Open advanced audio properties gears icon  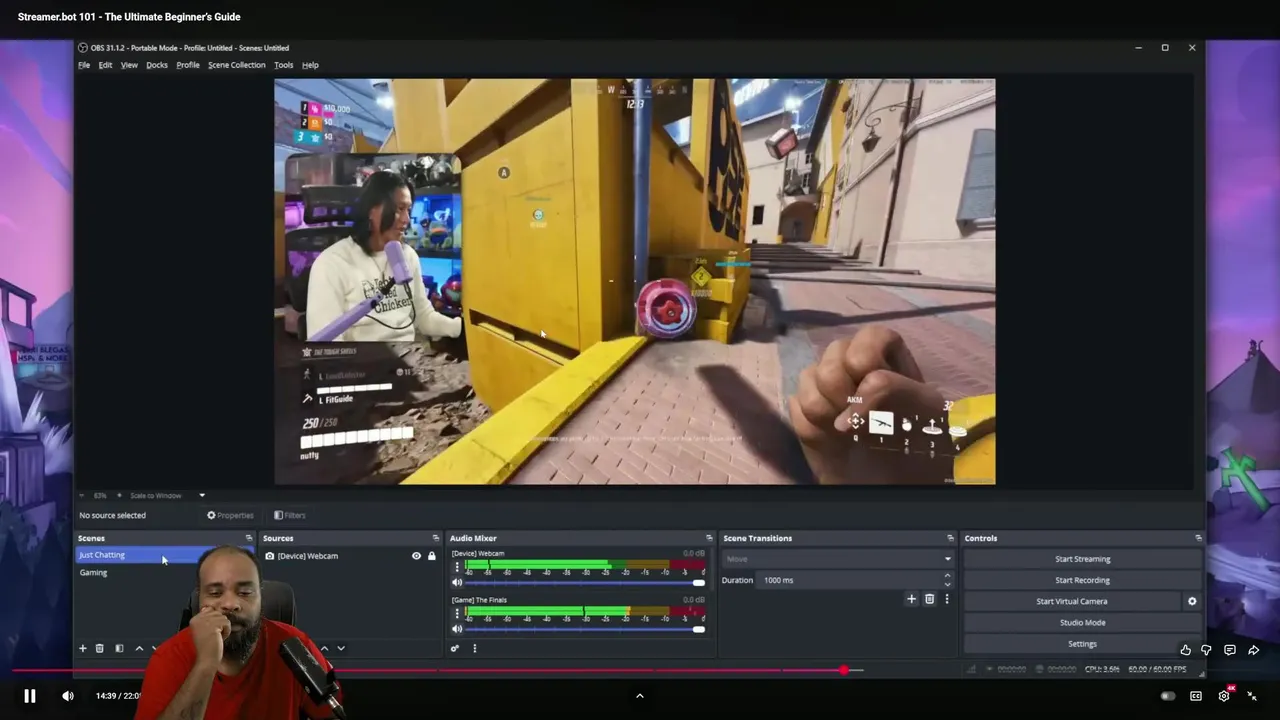click(455, 648)
